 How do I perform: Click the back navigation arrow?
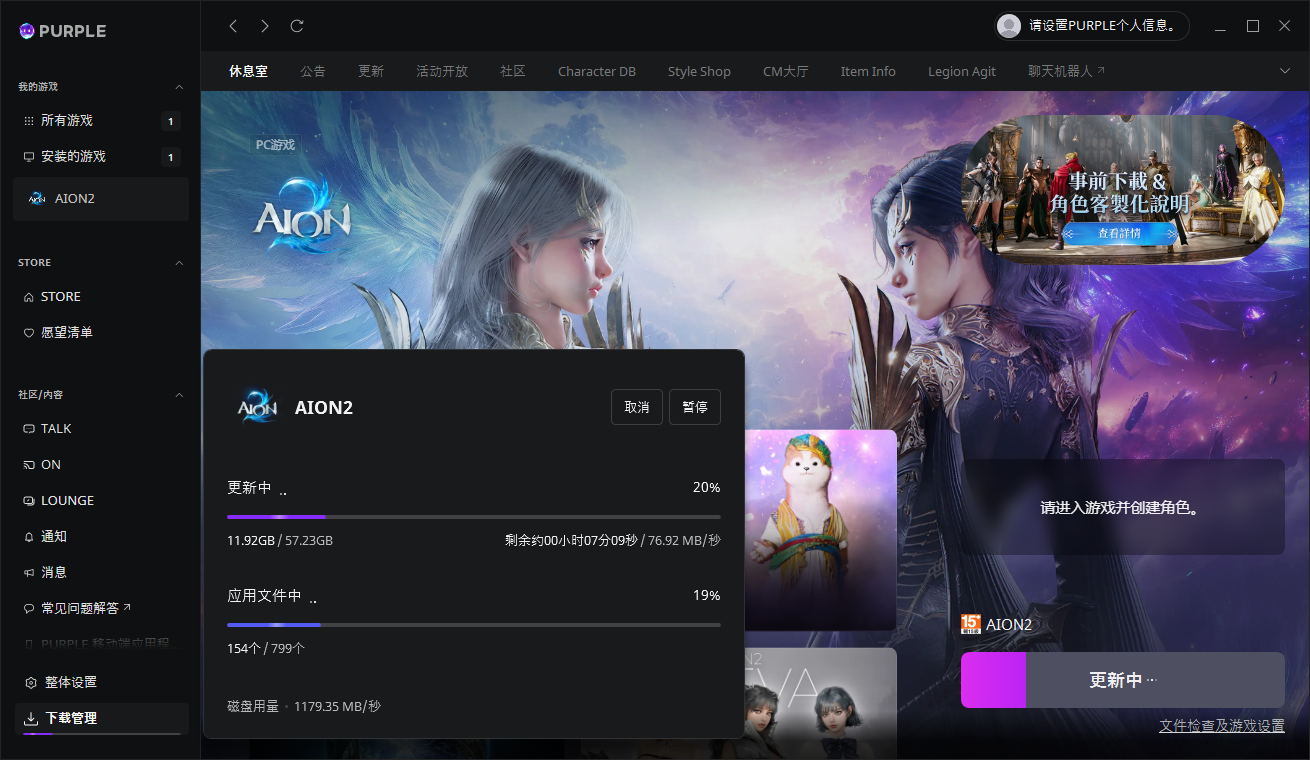[x=233, y=26]
